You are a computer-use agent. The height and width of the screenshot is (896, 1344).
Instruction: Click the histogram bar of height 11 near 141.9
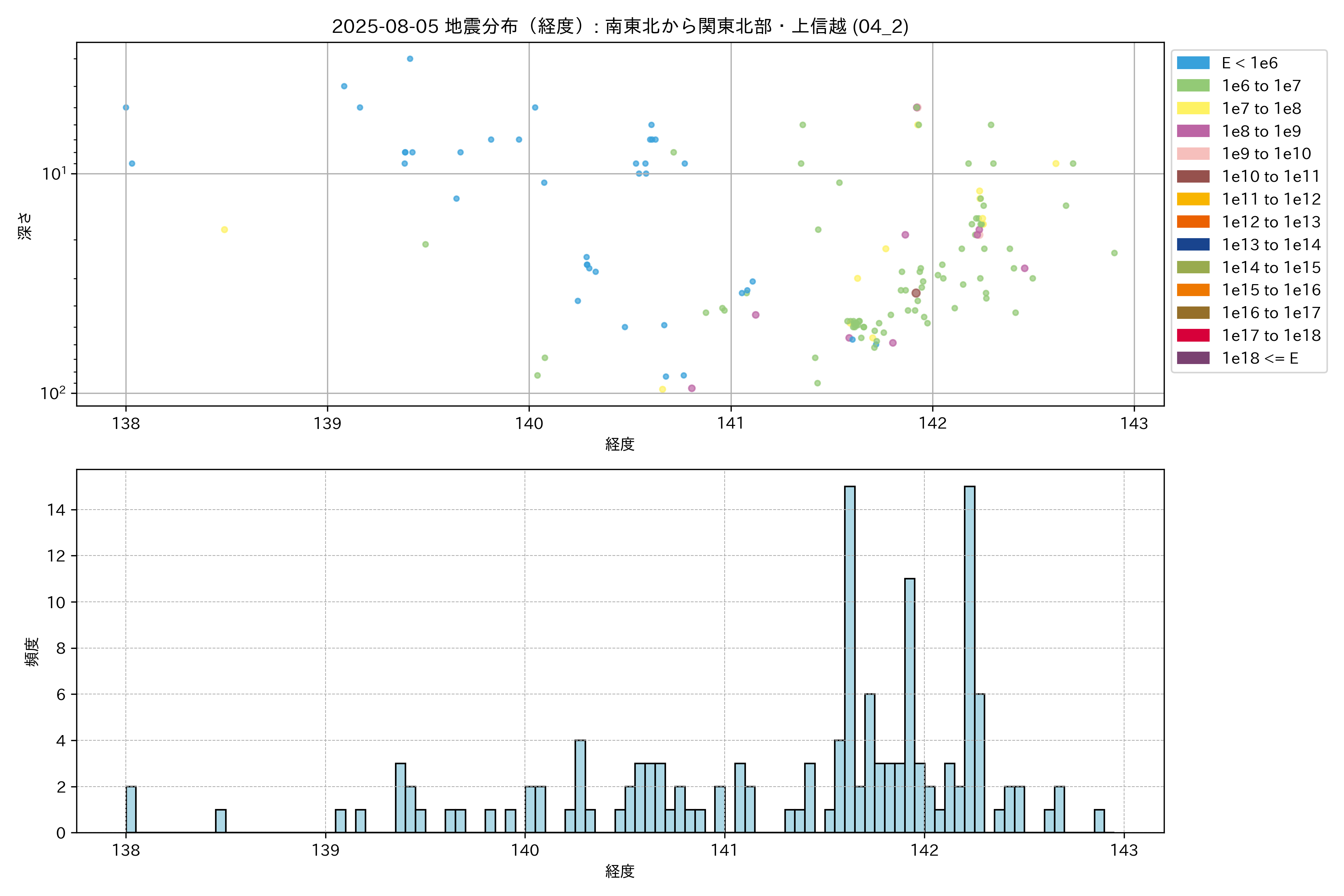tap(910, 706)
